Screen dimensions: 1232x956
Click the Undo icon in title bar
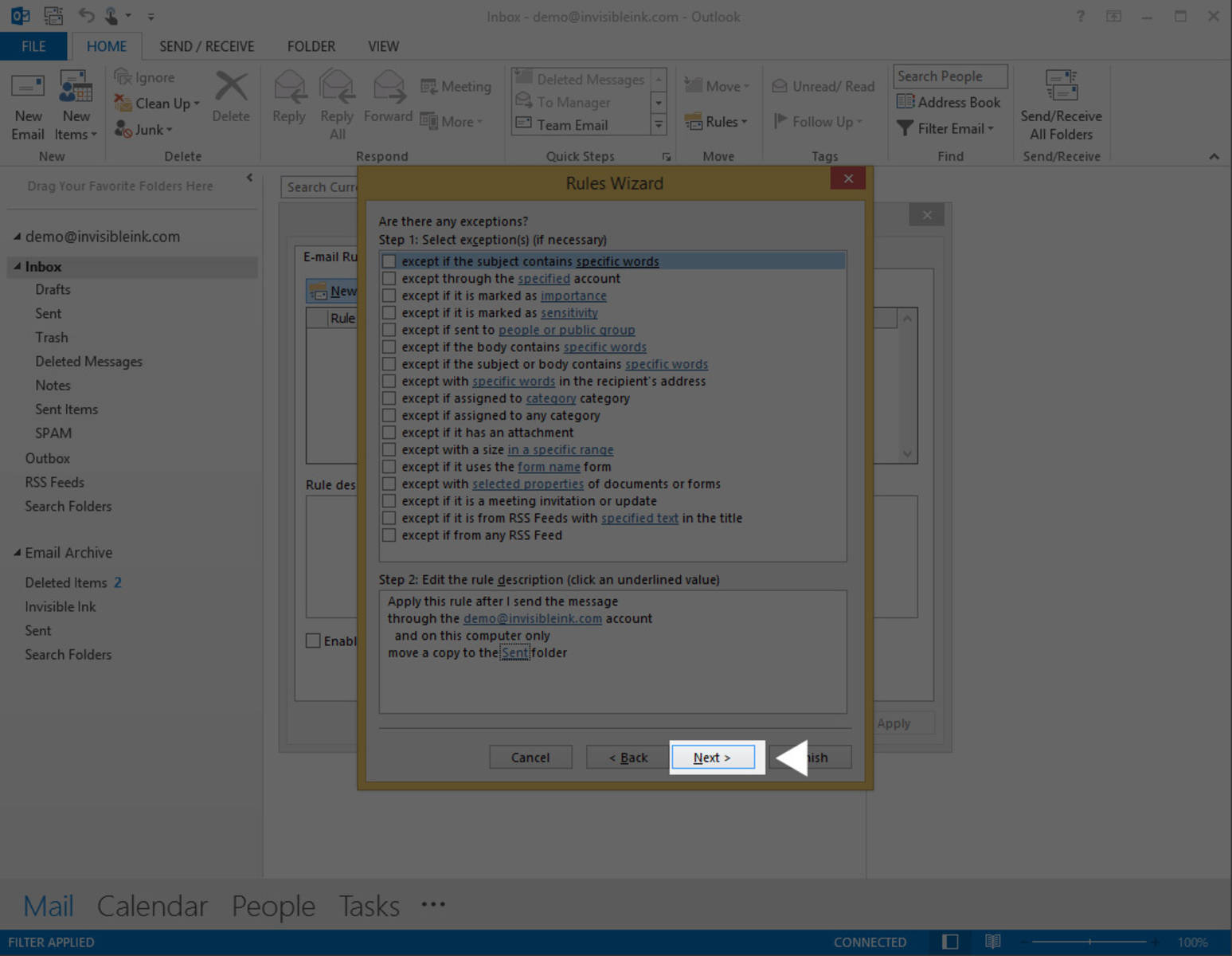86,16
